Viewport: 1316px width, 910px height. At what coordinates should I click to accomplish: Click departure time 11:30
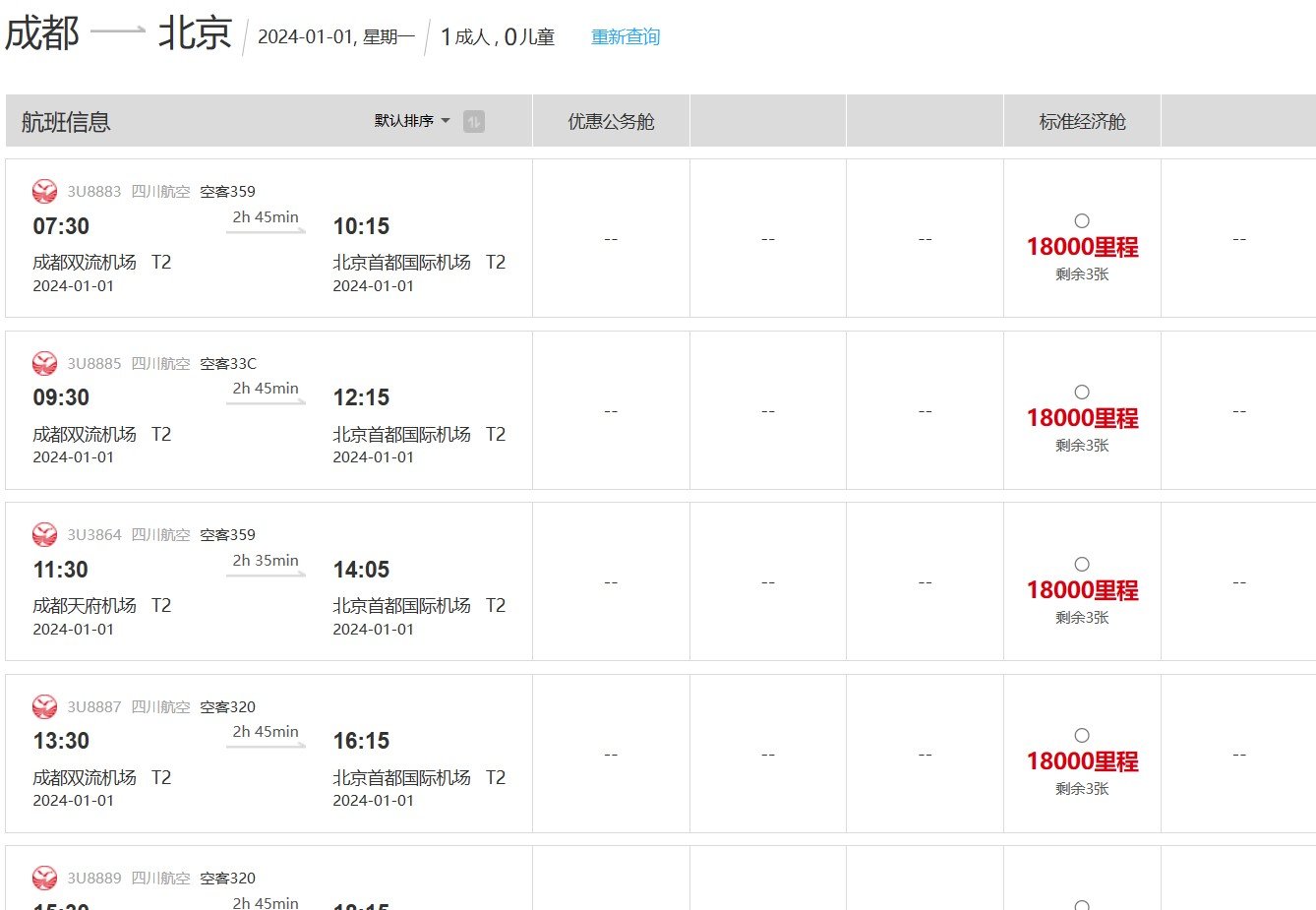(x=61, y=570)
